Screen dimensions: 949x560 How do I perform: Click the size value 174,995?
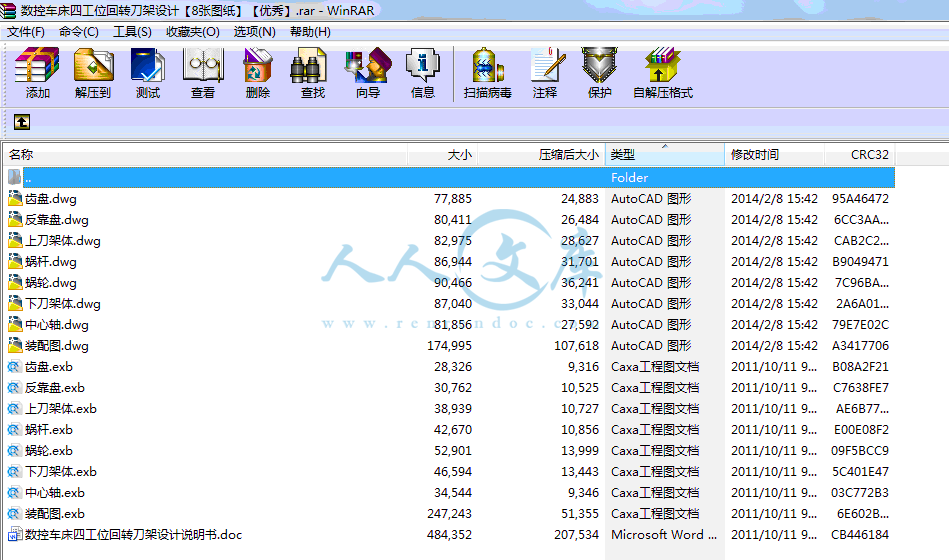pos(449,346)
